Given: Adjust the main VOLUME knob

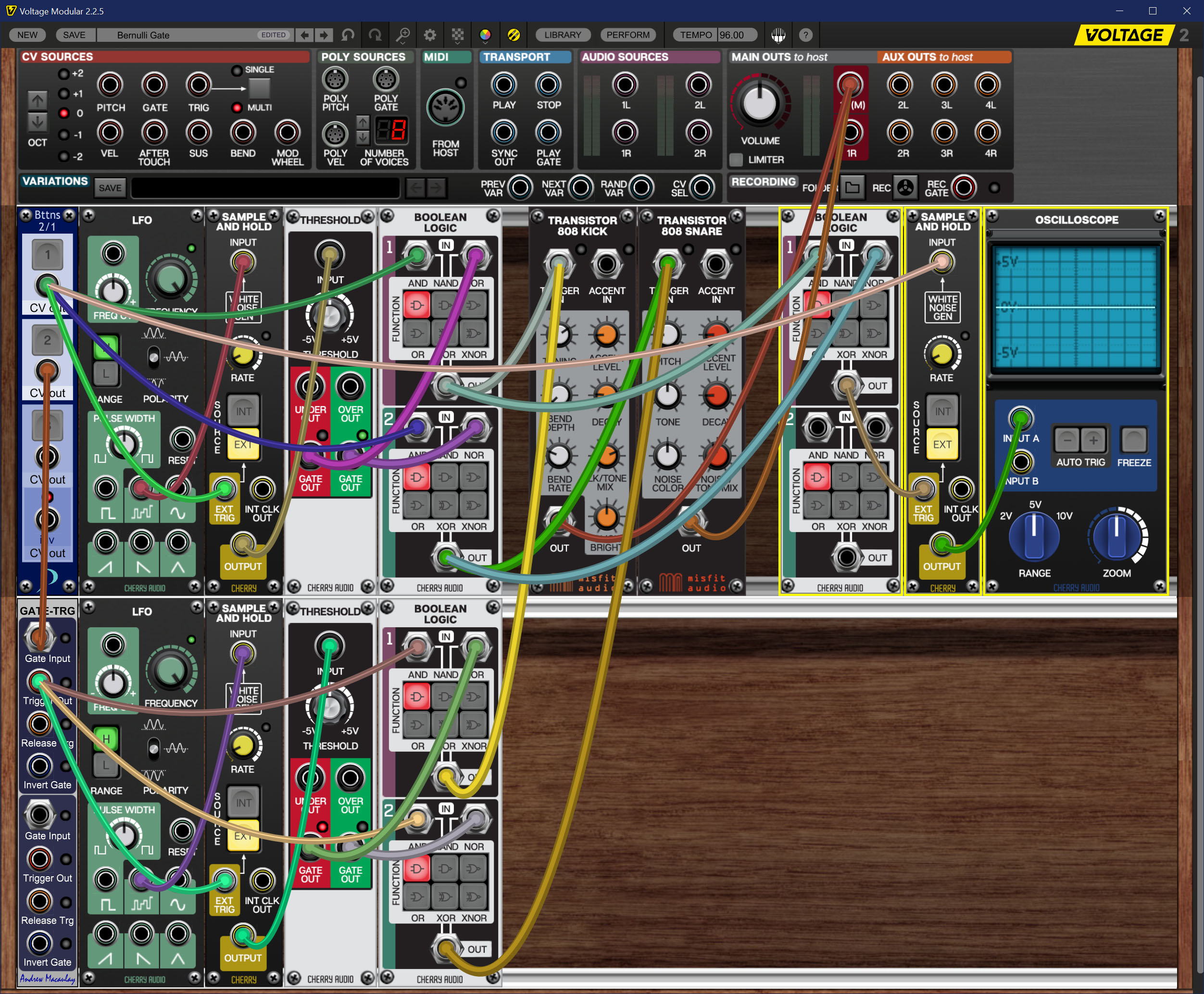Looking at the screenshot, I should [x=760, y=104].
